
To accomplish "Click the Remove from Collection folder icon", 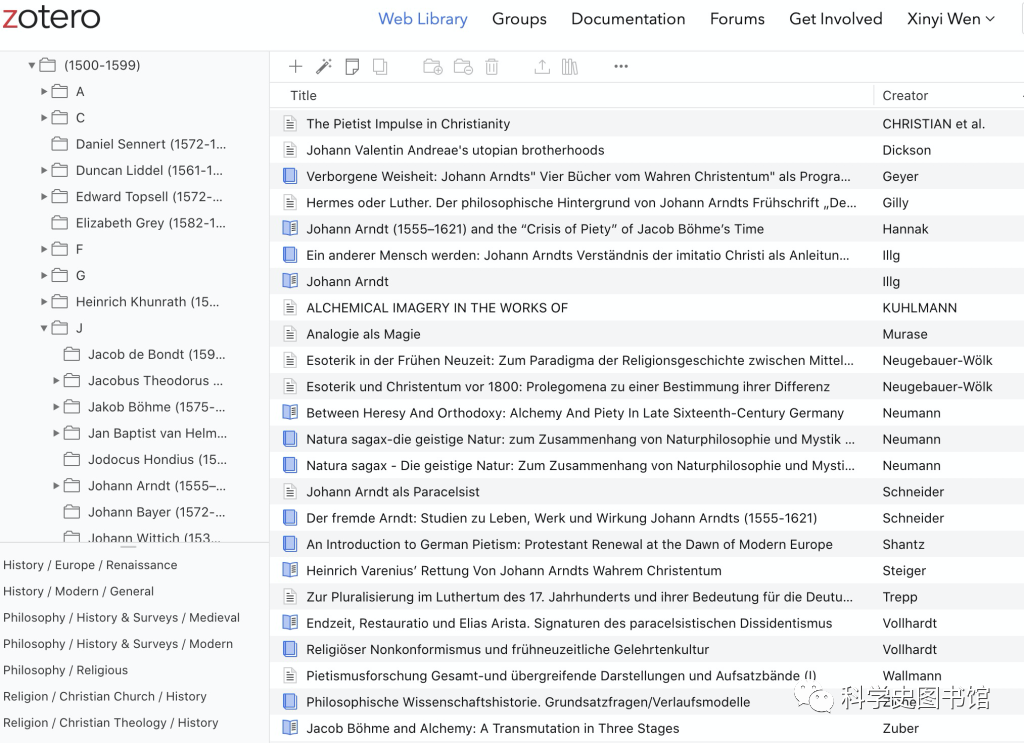I will pyautogui.click(x=463, y=67).
